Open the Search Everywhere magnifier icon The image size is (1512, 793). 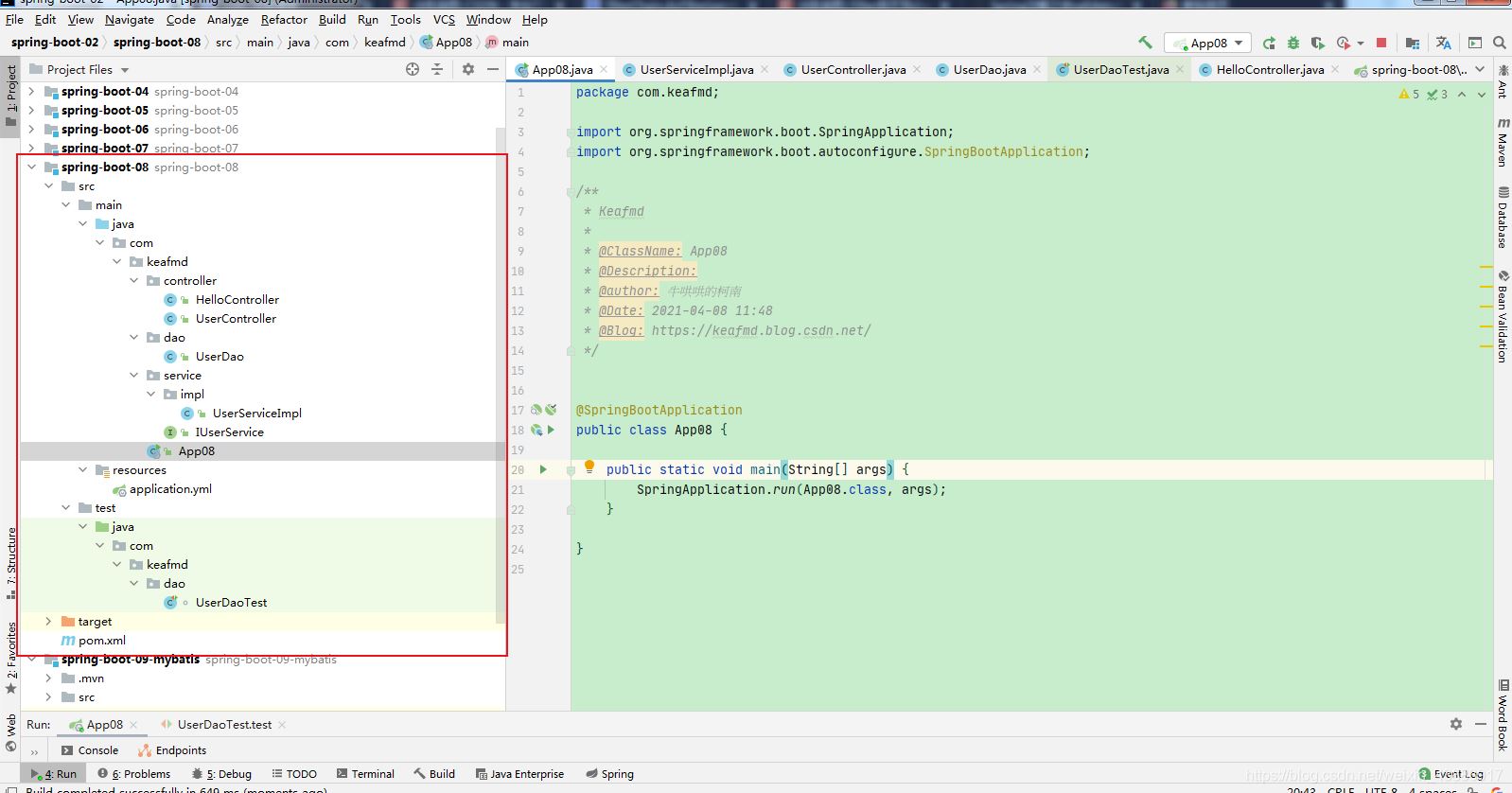coord(1499,43)
